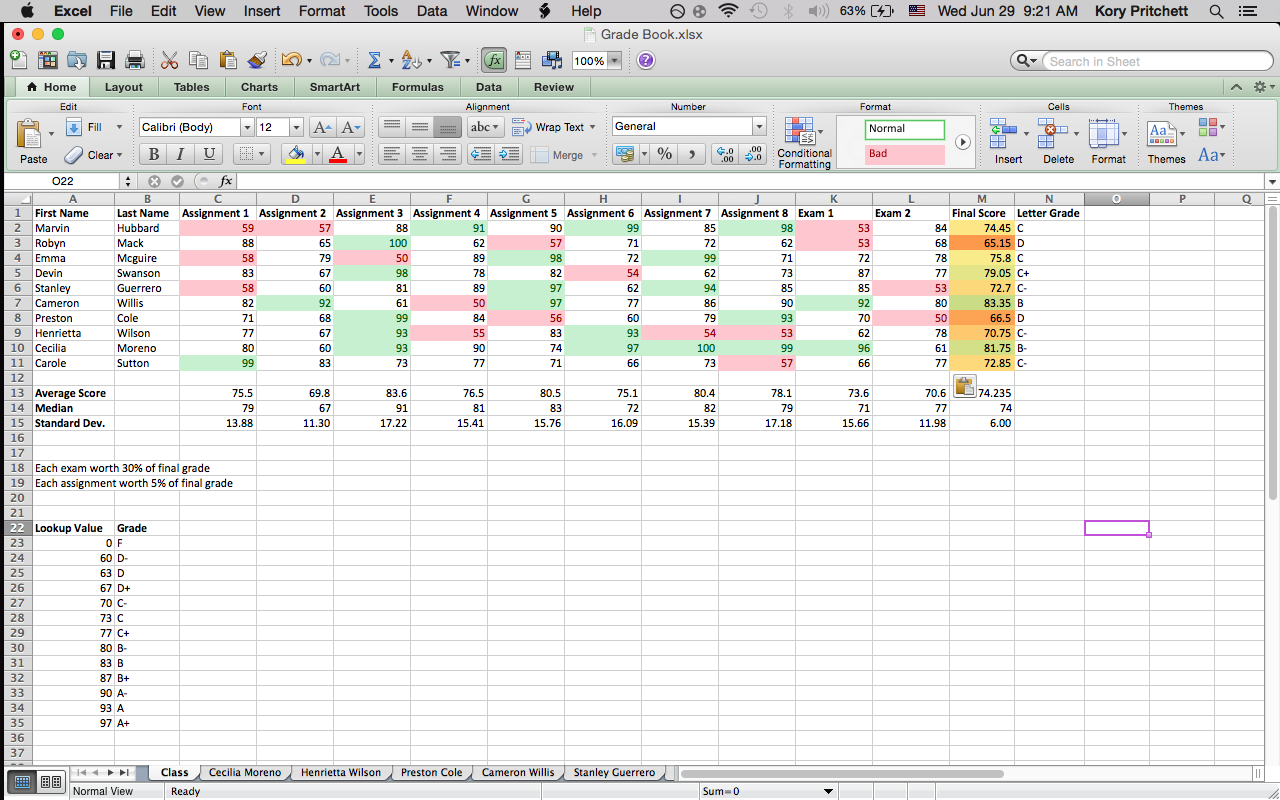Click the Cut scissors icon

pos(169,61)
